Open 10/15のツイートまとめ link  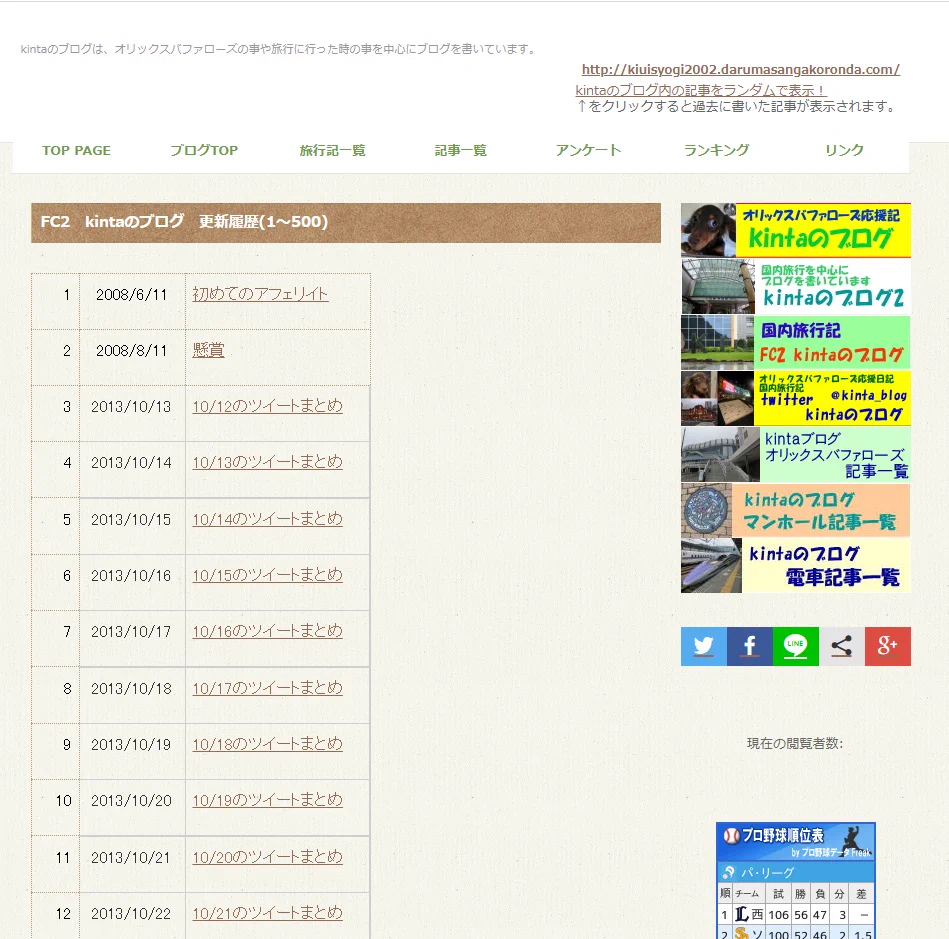tap(268, 575)
